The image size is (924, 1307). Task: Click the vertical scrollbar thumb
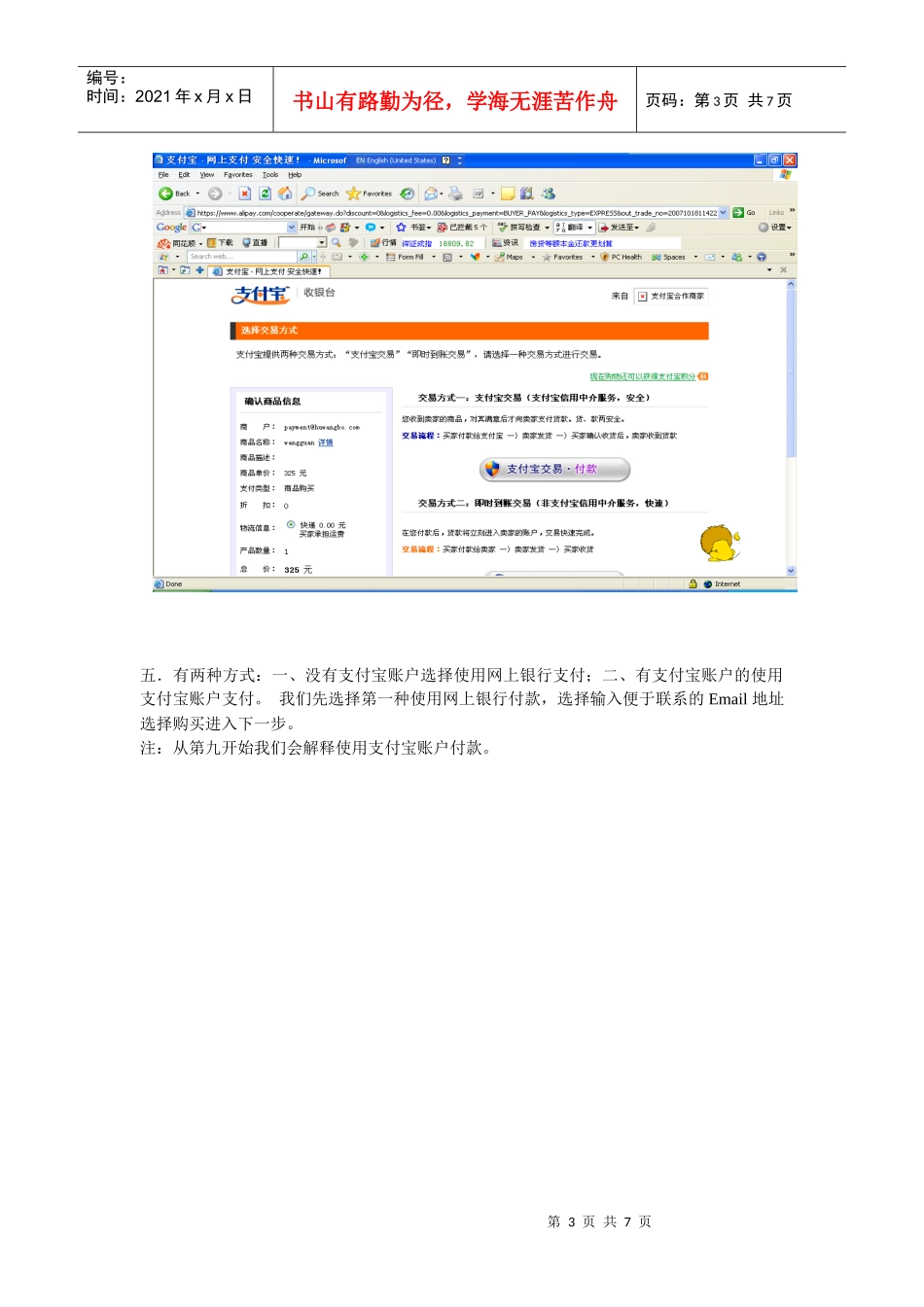tap(791, 372)
